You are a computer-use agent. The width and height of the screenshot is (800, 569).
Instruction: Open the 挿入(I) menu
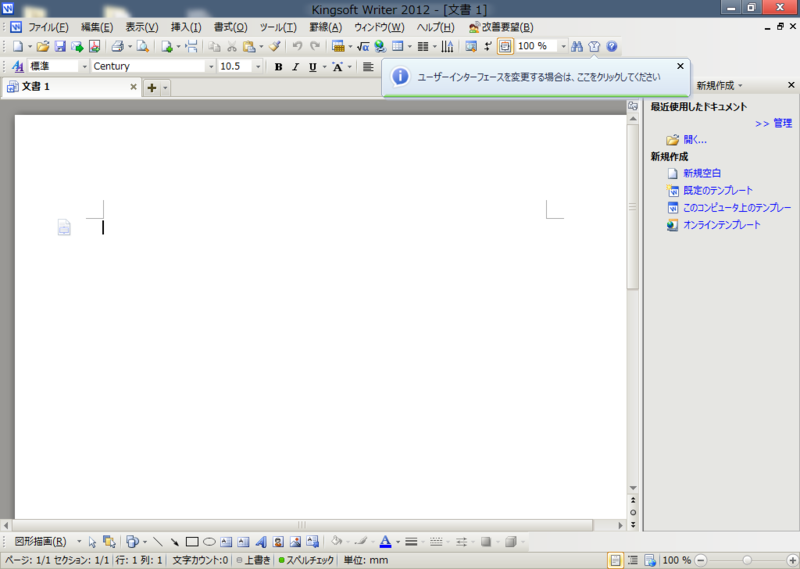186,27
